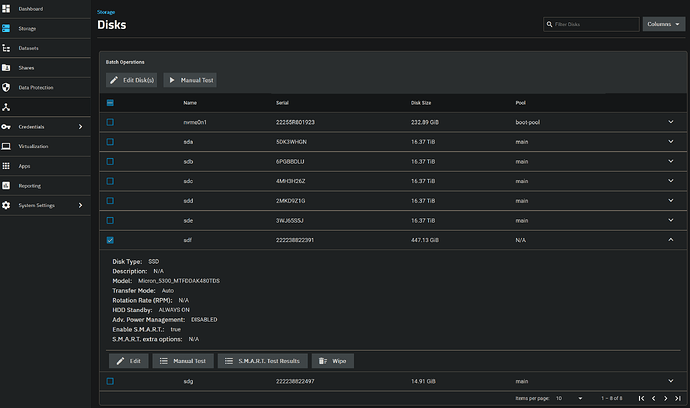Image resolution: width=690 pixels, height=408 pixels.
Task: Toggle the select-all disks checkbox in header
Action: pyautogui.click(x=110, y=103)
